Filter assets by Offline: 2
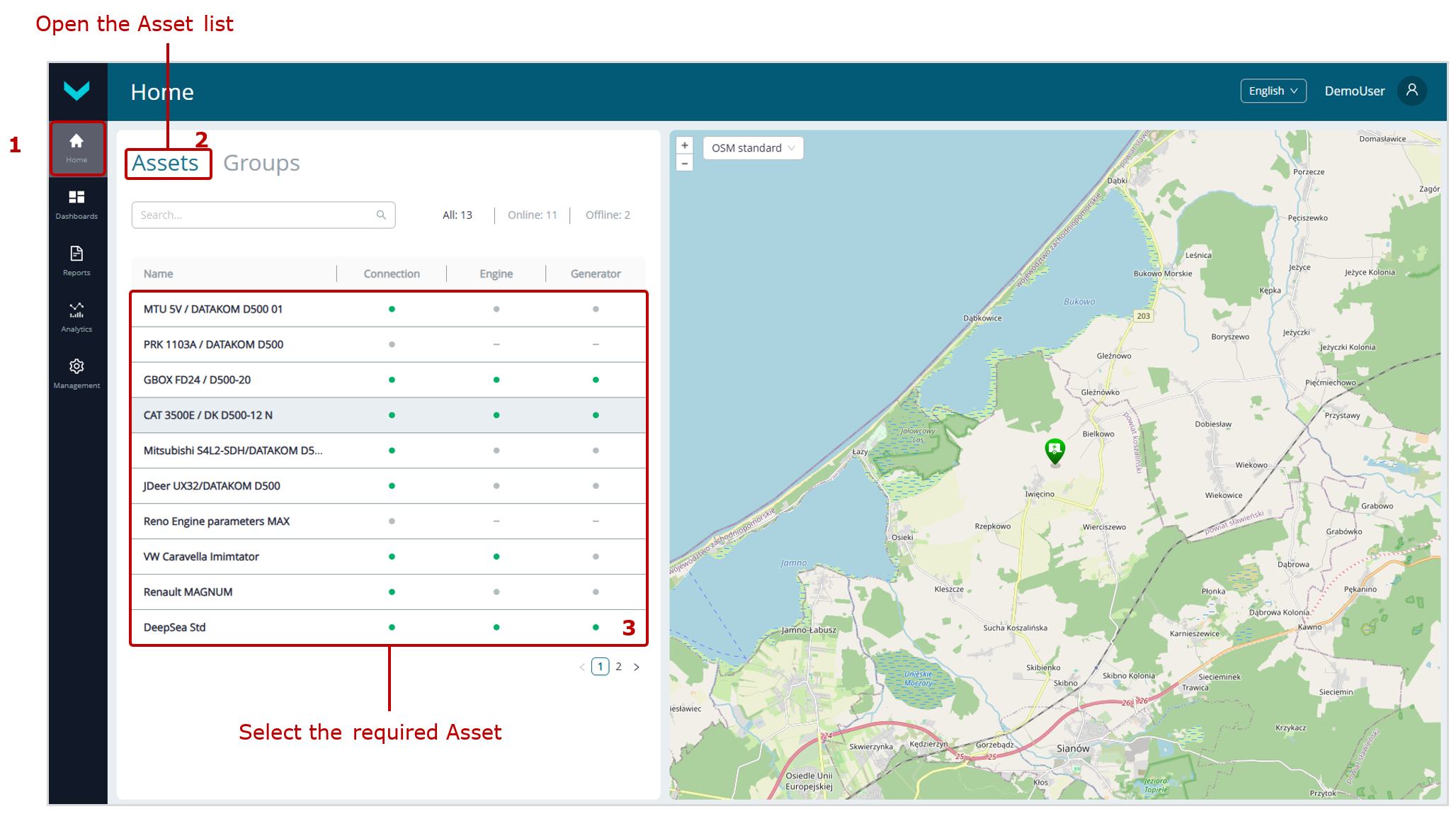The height and width of the screenshot is (814, 1456). click(x=607, y=215)
